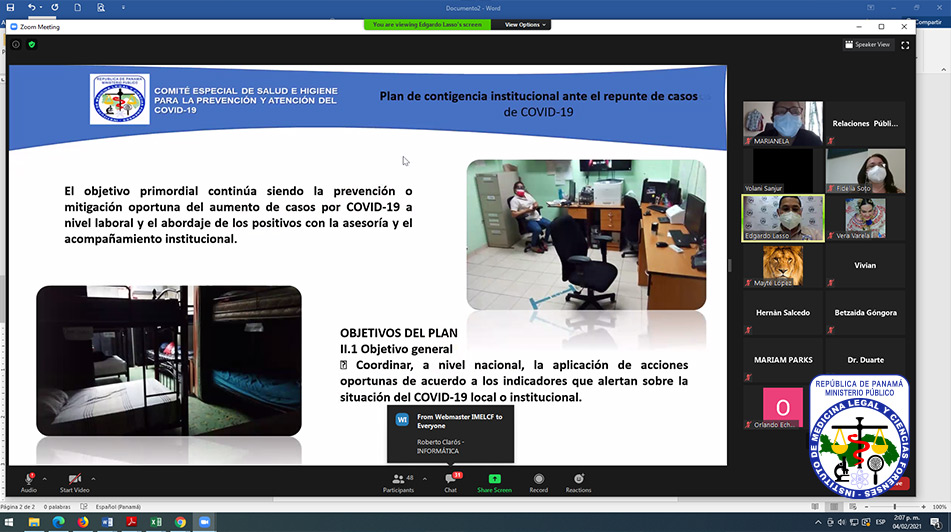Viewport: 951px width, 532px height.
Task: Click the green encryption shield icon
Action: (x=32, y=44)
